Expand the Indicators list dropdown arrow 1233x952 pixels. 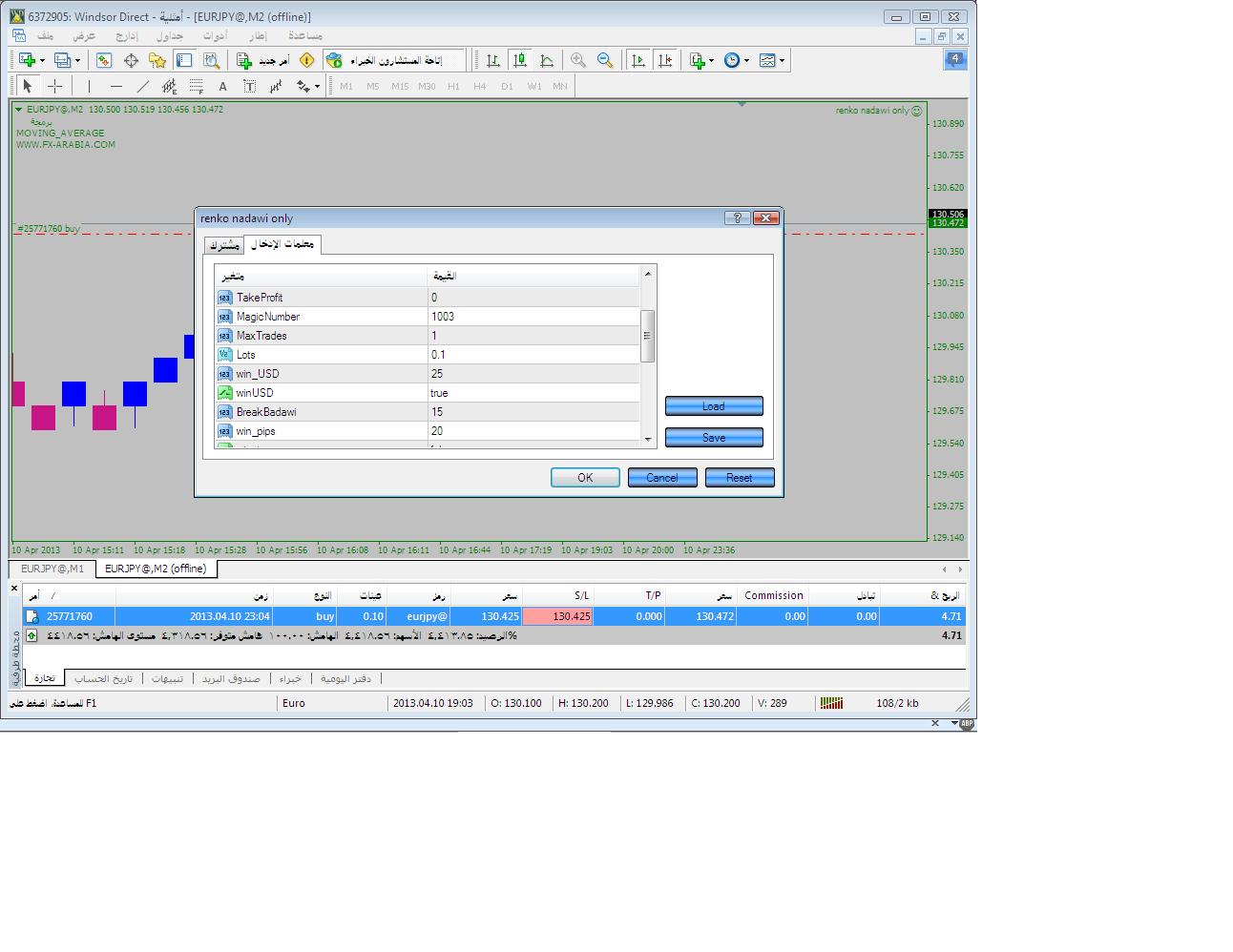713,60
